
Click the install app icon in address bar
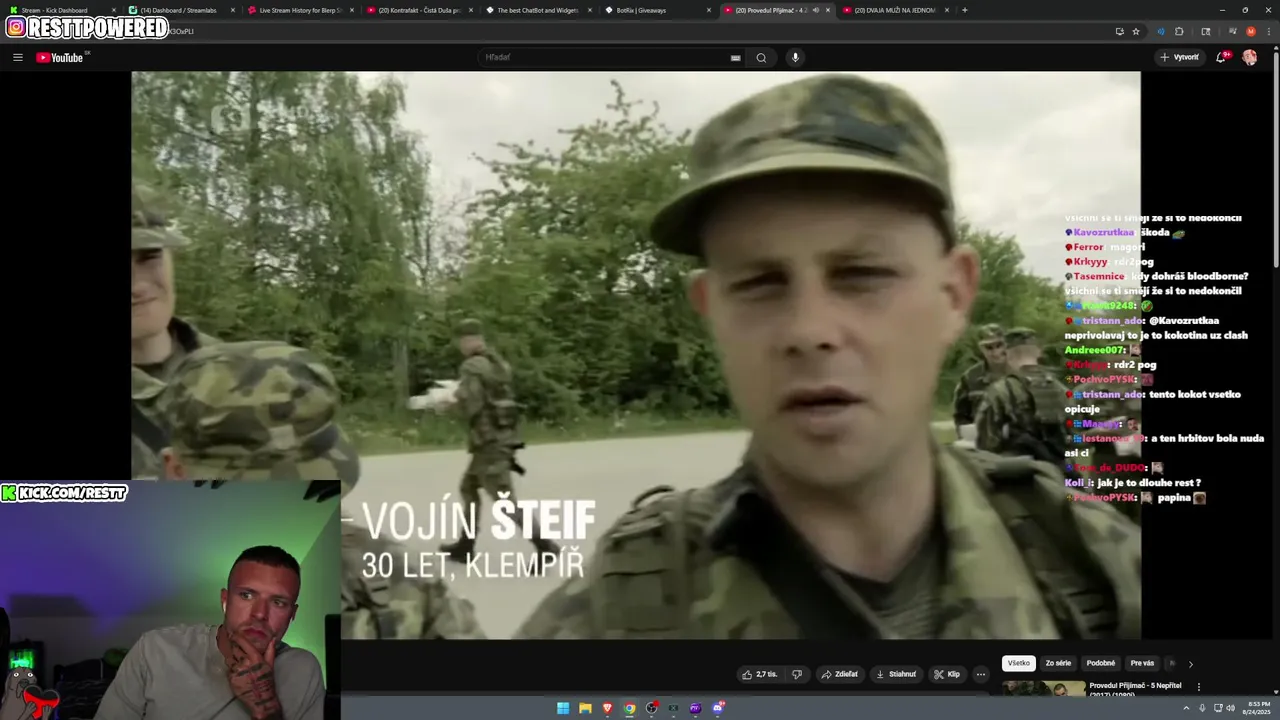(x=1119, y=31)
